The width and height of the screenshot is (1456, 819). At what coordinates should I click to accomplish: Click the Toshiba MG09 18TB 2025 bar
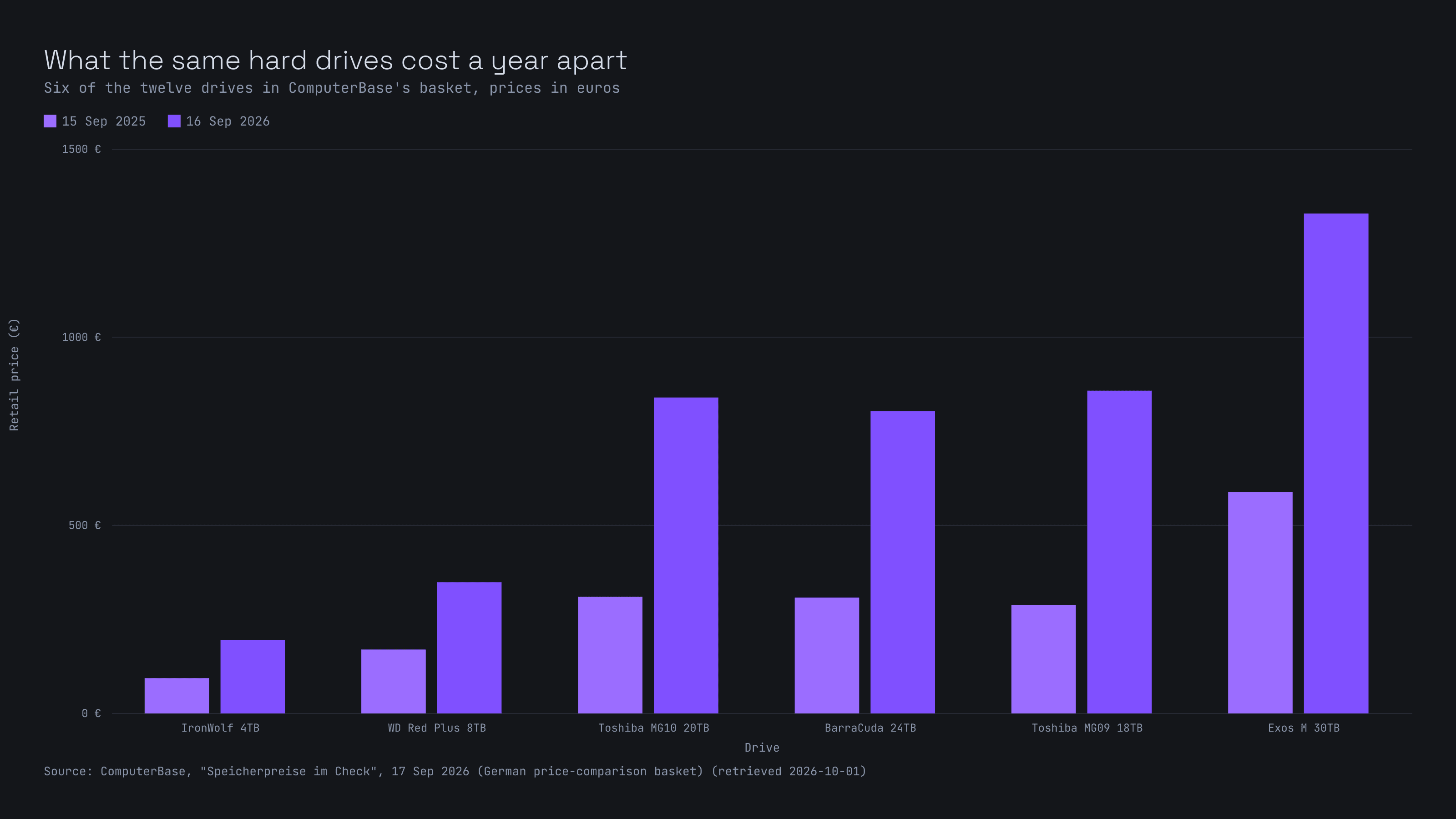point(1043,659)
